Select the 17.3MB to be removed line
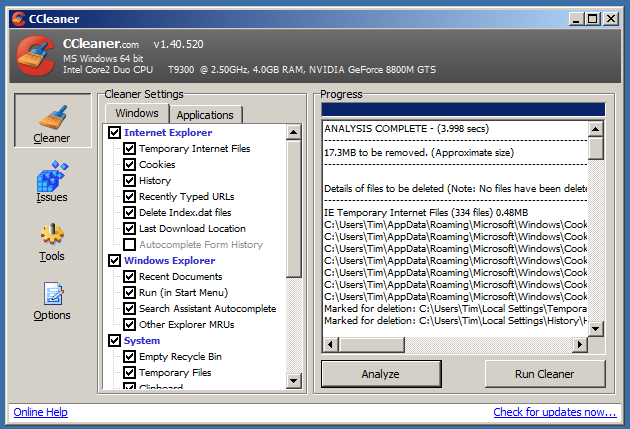 coord(419,153)
